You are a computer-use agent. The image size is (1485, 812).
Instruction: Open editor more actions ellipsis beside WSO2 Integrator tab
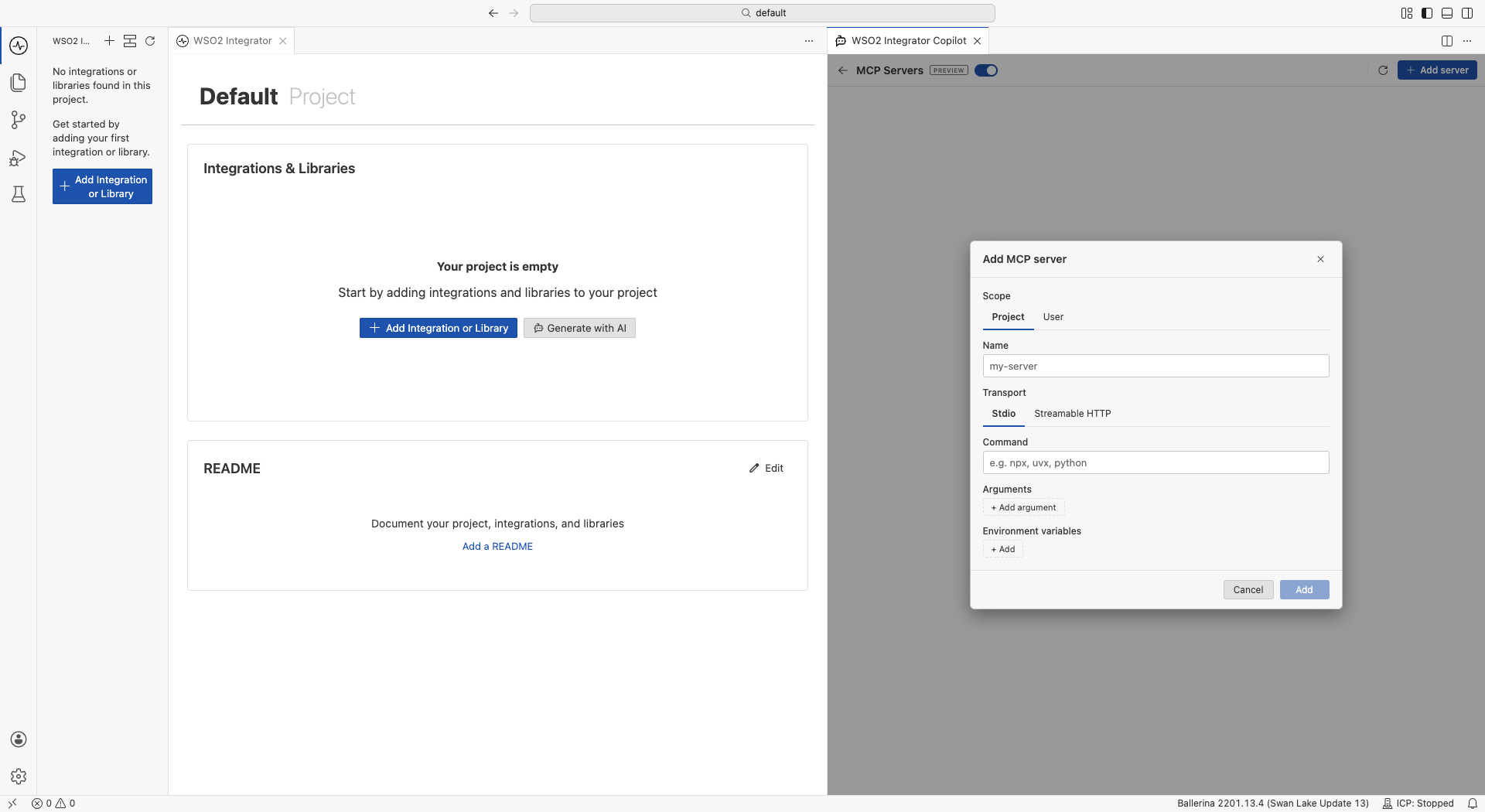coord(809,41)
